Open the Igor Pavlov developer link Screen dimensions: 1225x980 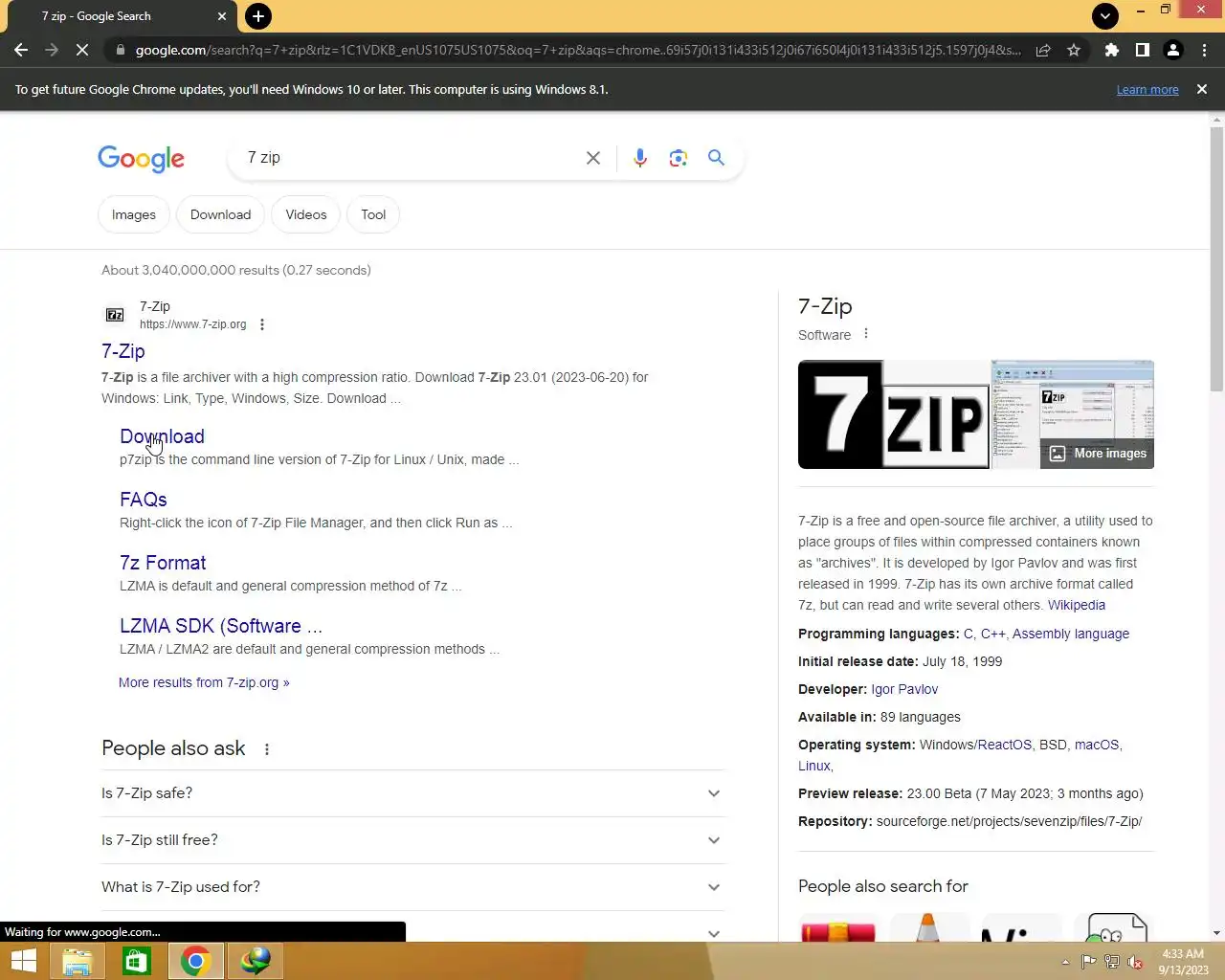pyautogui.click(x=904, y=689)
